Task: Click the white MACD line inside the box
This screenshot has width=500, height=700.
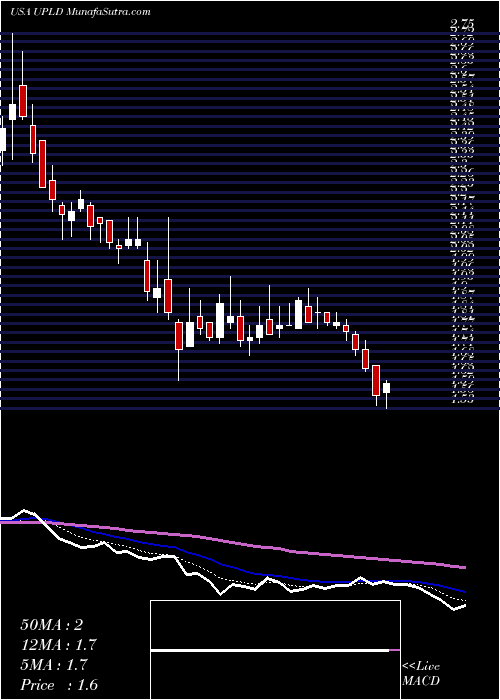Action: [270, 650]
